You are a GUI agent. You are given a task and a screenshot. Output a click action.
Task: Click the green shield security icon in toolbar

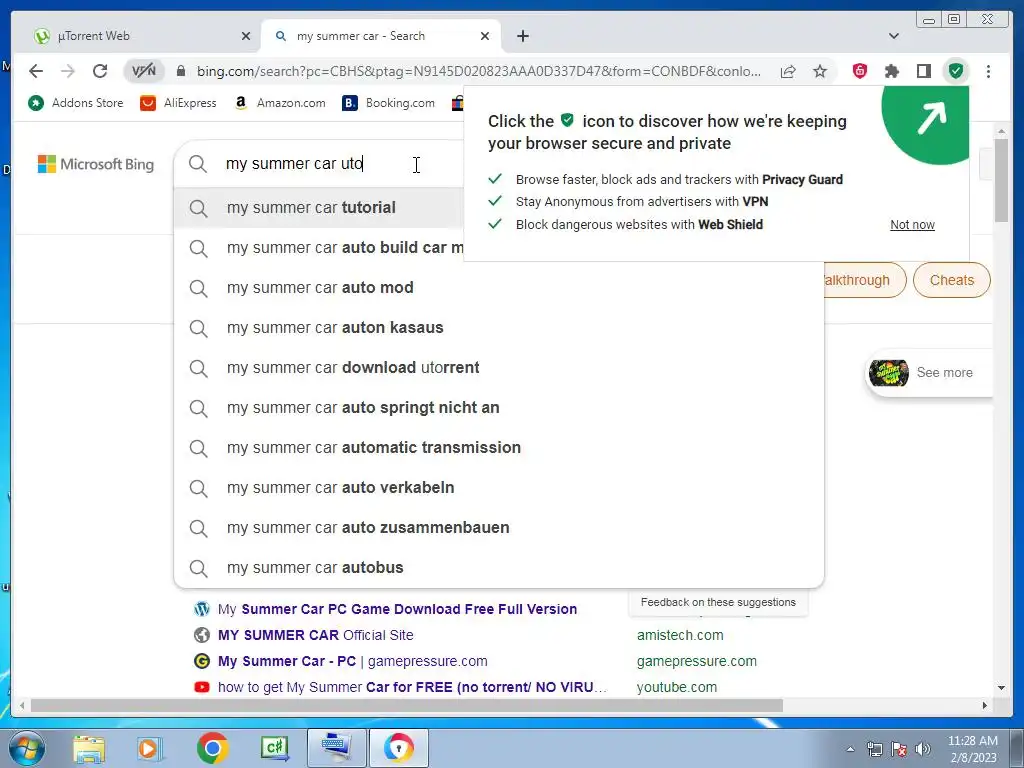coord(956,71)
